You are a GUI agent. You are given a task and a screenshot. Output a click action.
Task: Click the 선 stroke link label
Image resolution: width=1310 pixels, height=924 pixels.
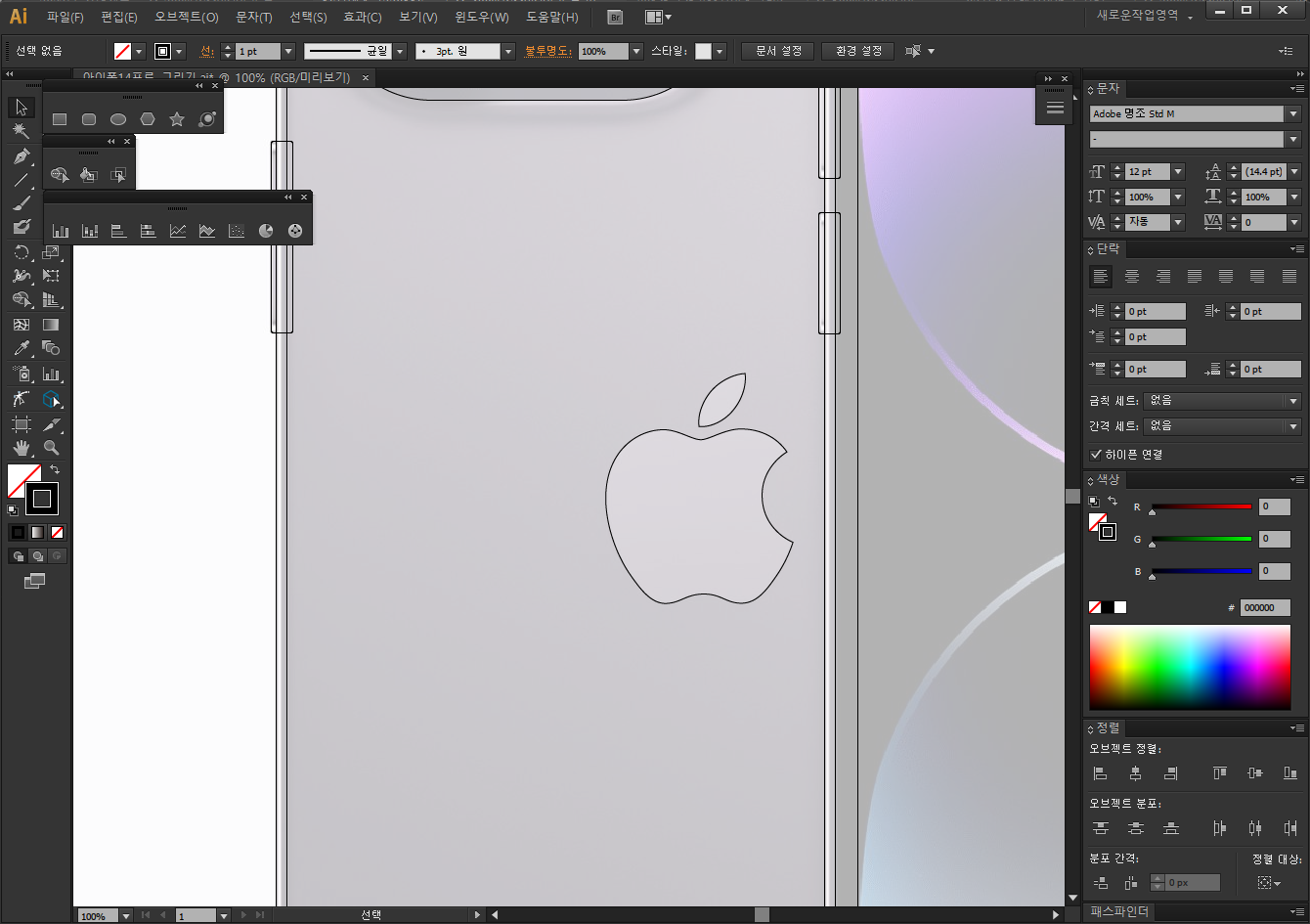pos(206,51)
